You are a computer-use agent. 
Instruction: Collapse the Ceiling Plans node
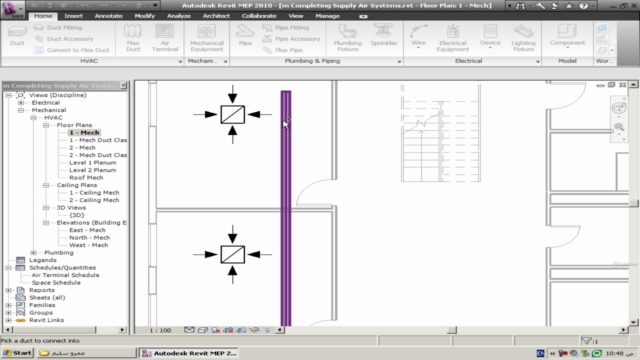click(x=46, y=185)
